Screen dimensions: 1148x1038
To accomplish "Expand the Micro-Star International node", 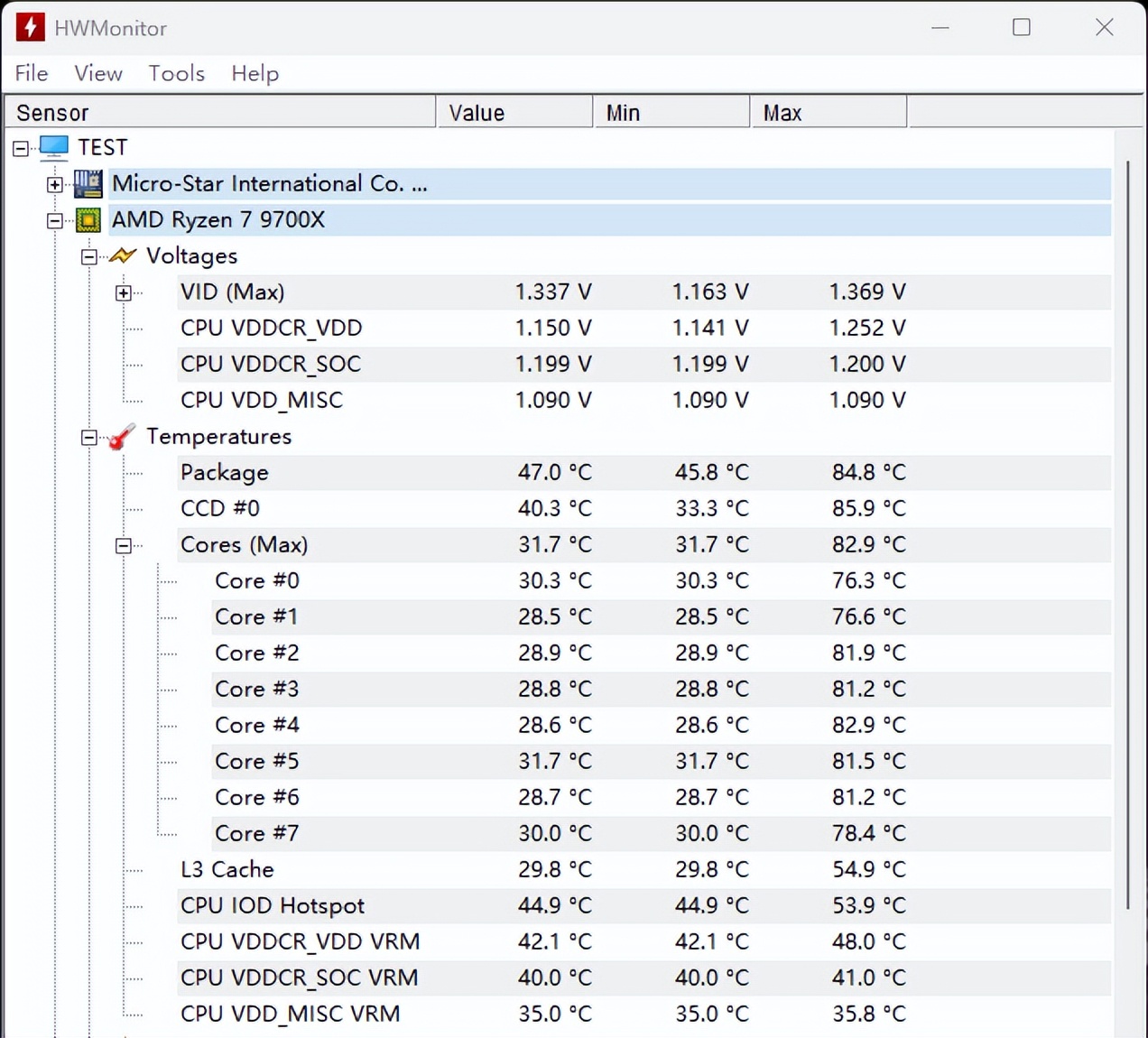I will pos(55,184).
